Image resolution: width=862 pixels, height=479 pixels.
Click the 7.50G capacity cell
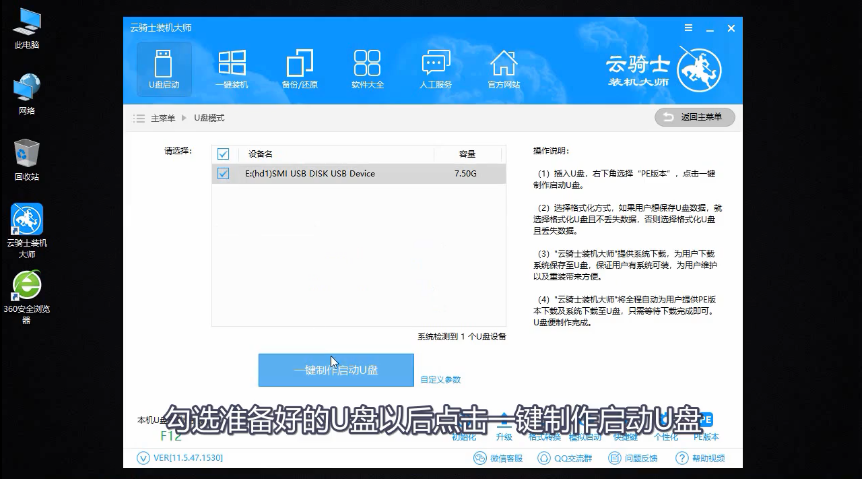click(x=465, y=173)
